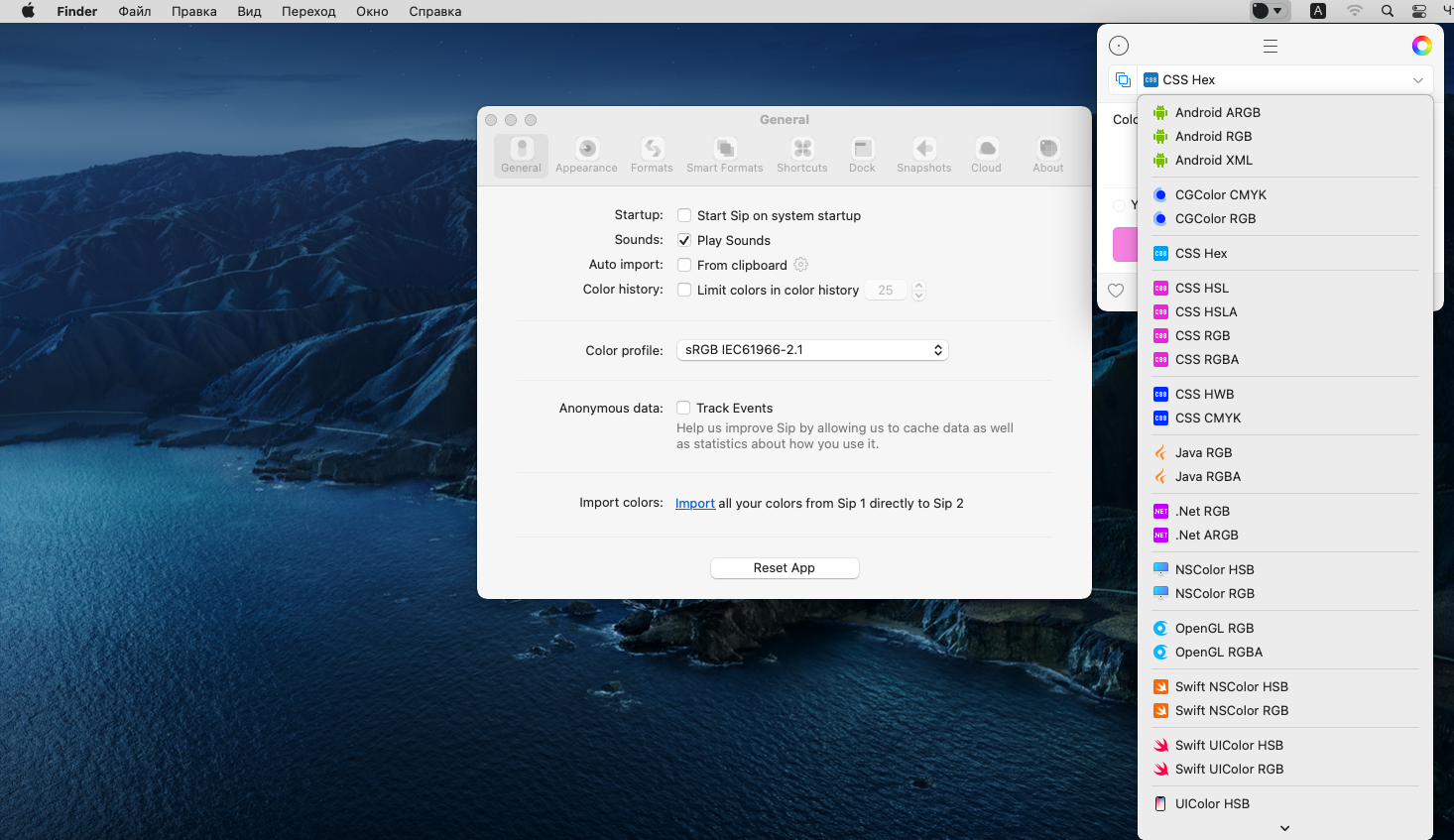Click the color wheel icon in Sip
This screenshot has height=840, width=1454.
(x=1421, y=46)
